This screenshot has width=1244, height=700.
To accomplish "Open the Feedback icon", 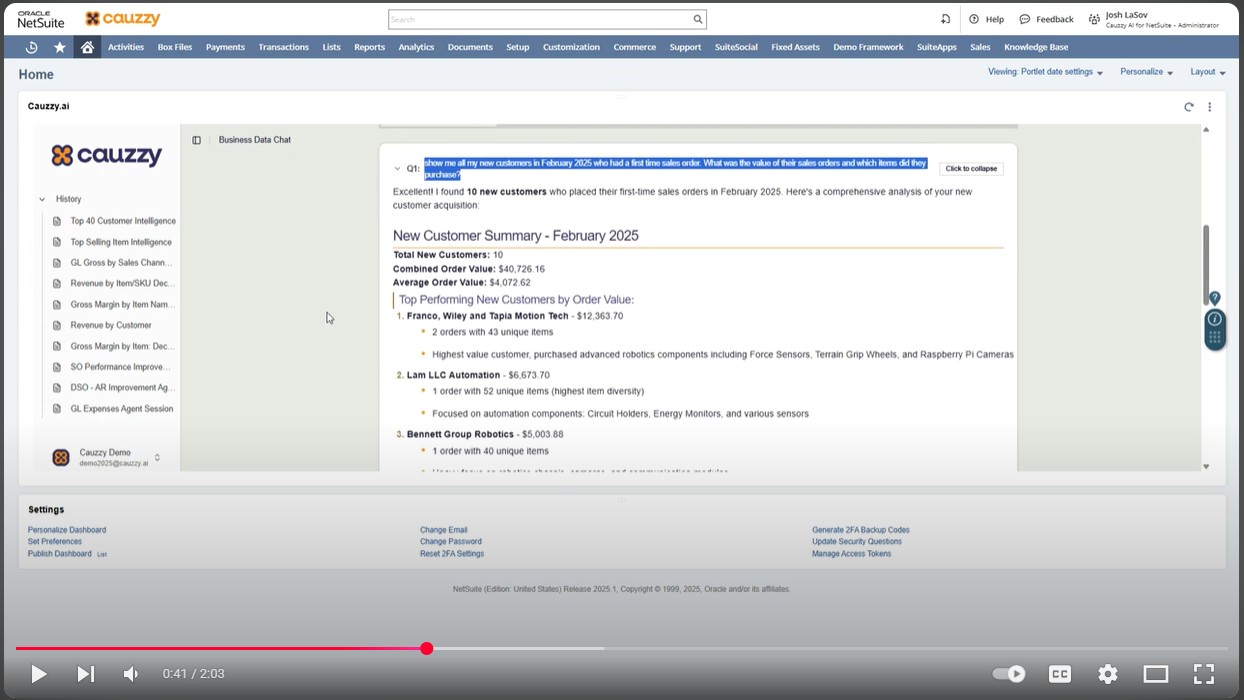I will click(1025, 19).
